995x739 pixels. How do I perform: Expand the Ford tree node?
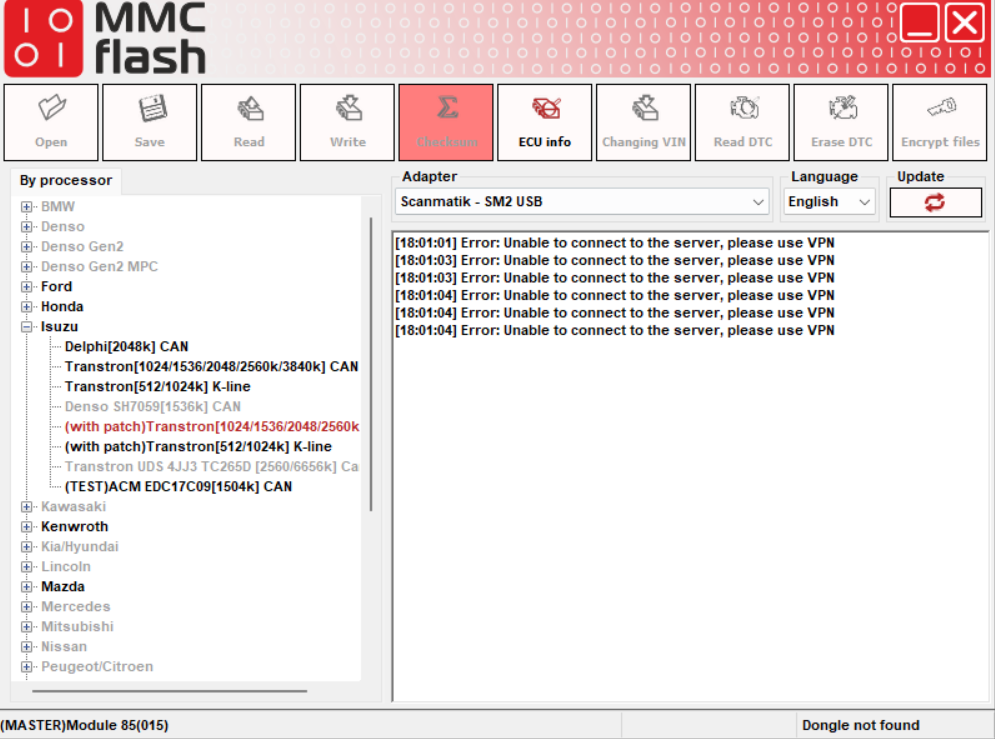coord(26,287)
